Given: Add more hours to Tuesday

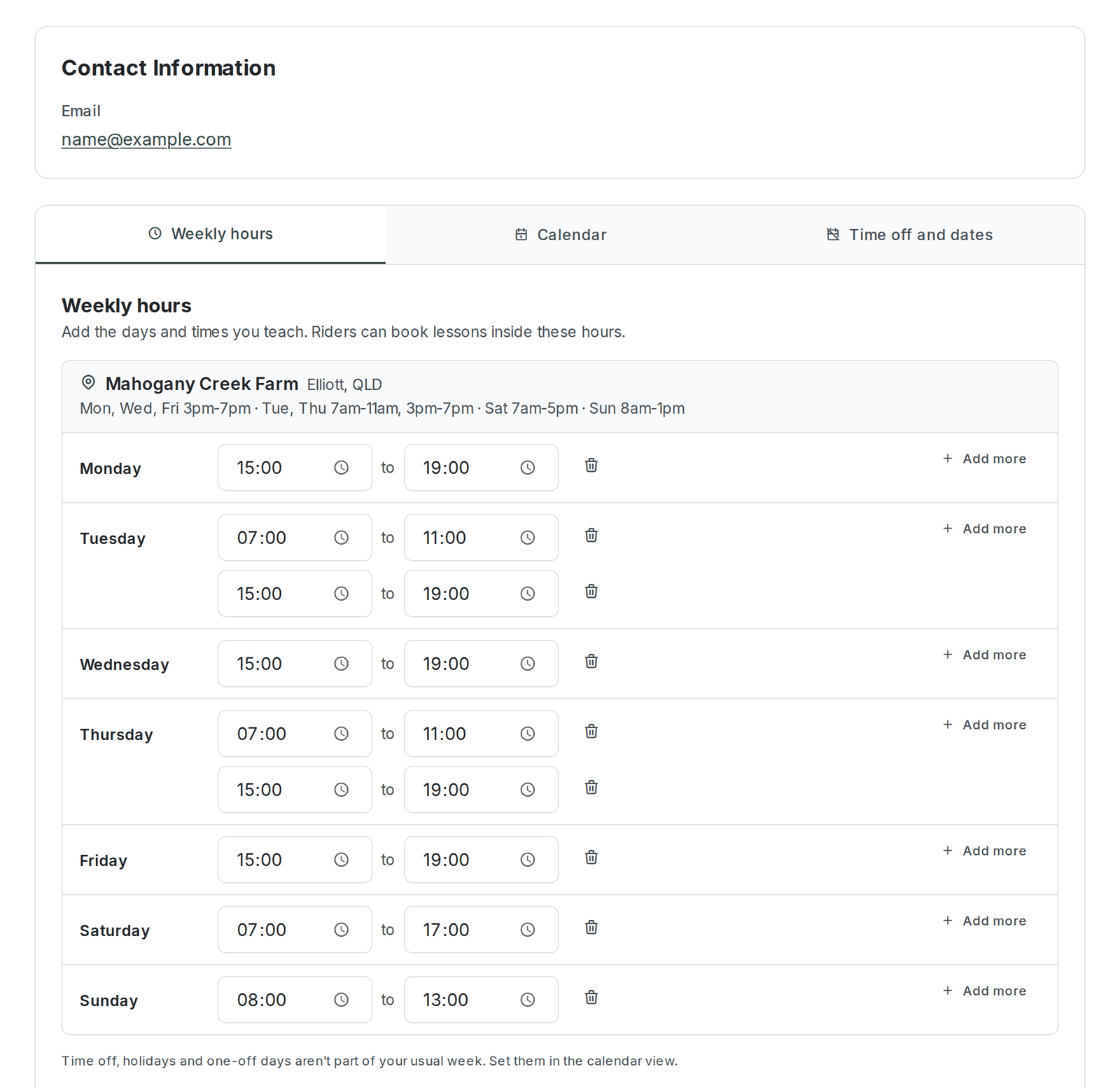Looking at the screenshot, I should point(984,529).
